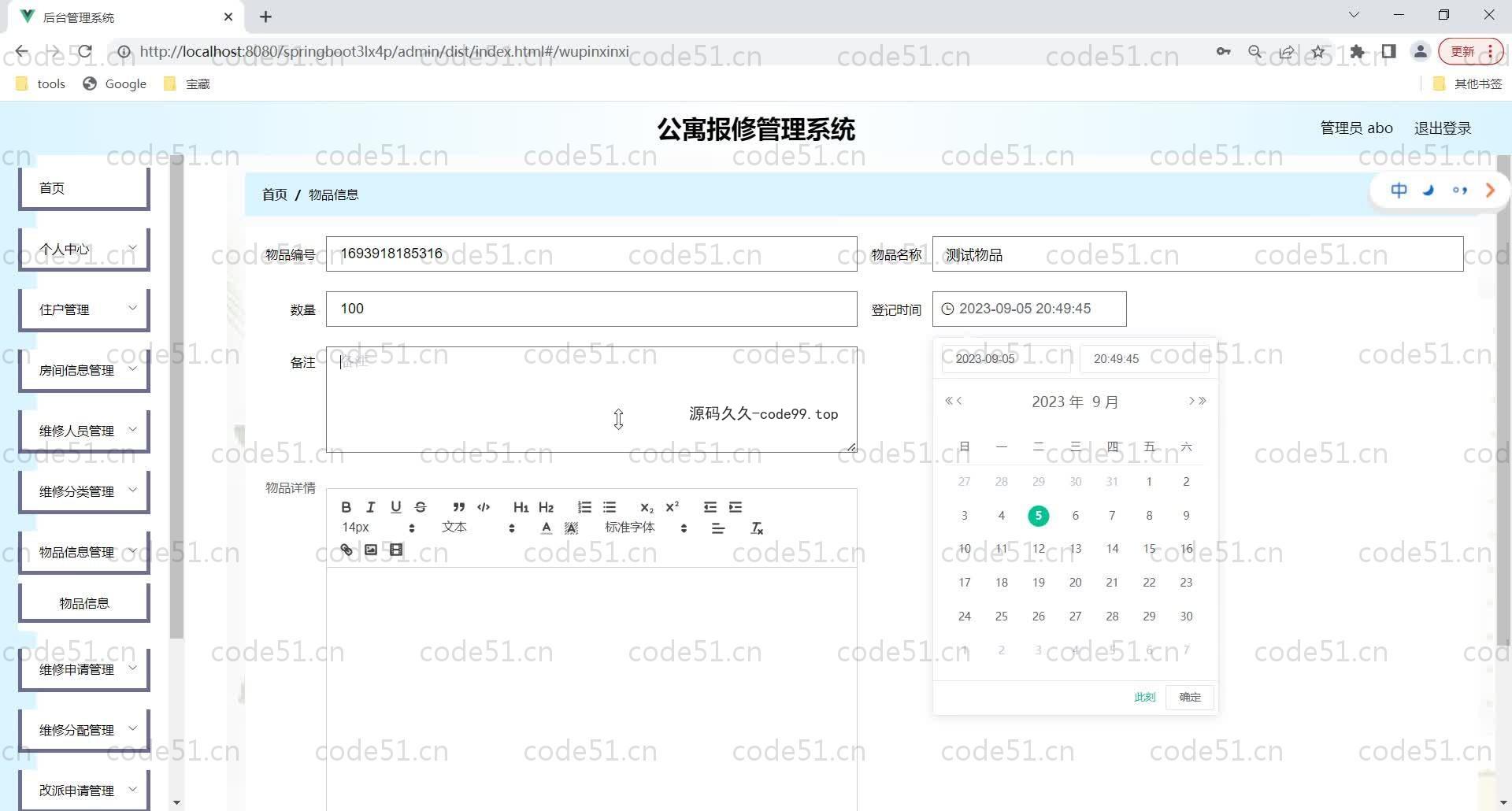Click 确定 in the date picker
This screenshot has width=1512, height=811.
pos(1189,697)
